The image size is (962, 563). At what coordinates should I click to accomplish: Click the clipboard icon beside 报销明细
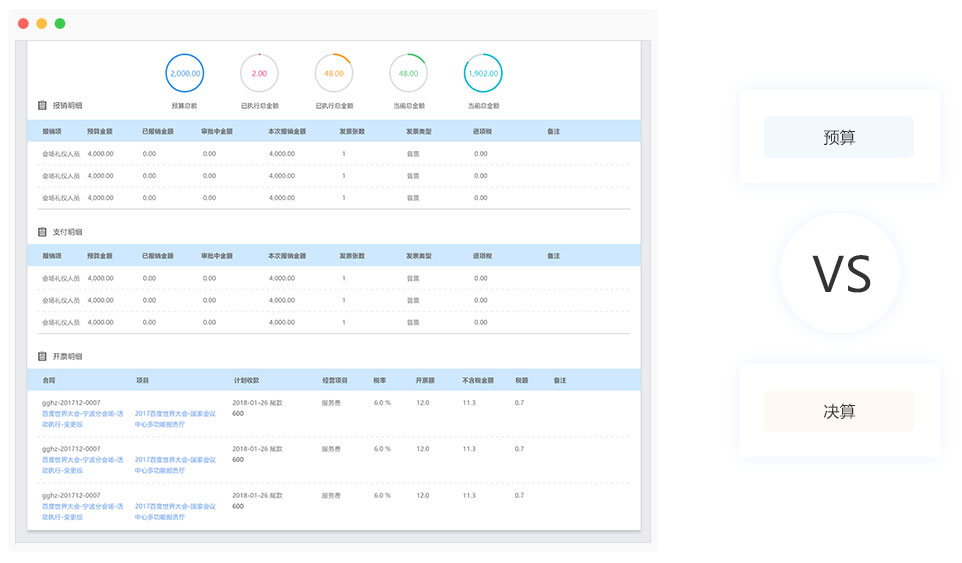(x=42, y=105)
